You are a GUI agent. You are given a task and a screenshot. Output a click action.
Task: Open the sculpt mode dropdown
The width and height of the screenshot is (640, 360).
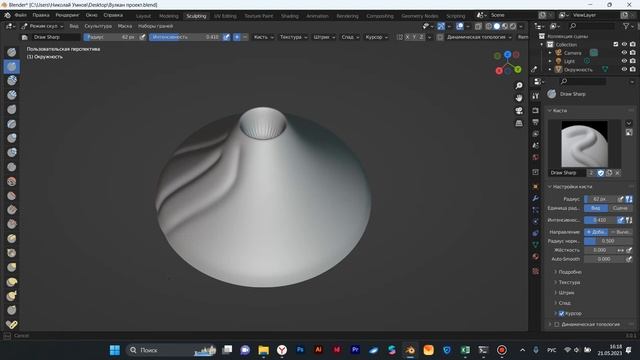42,26
